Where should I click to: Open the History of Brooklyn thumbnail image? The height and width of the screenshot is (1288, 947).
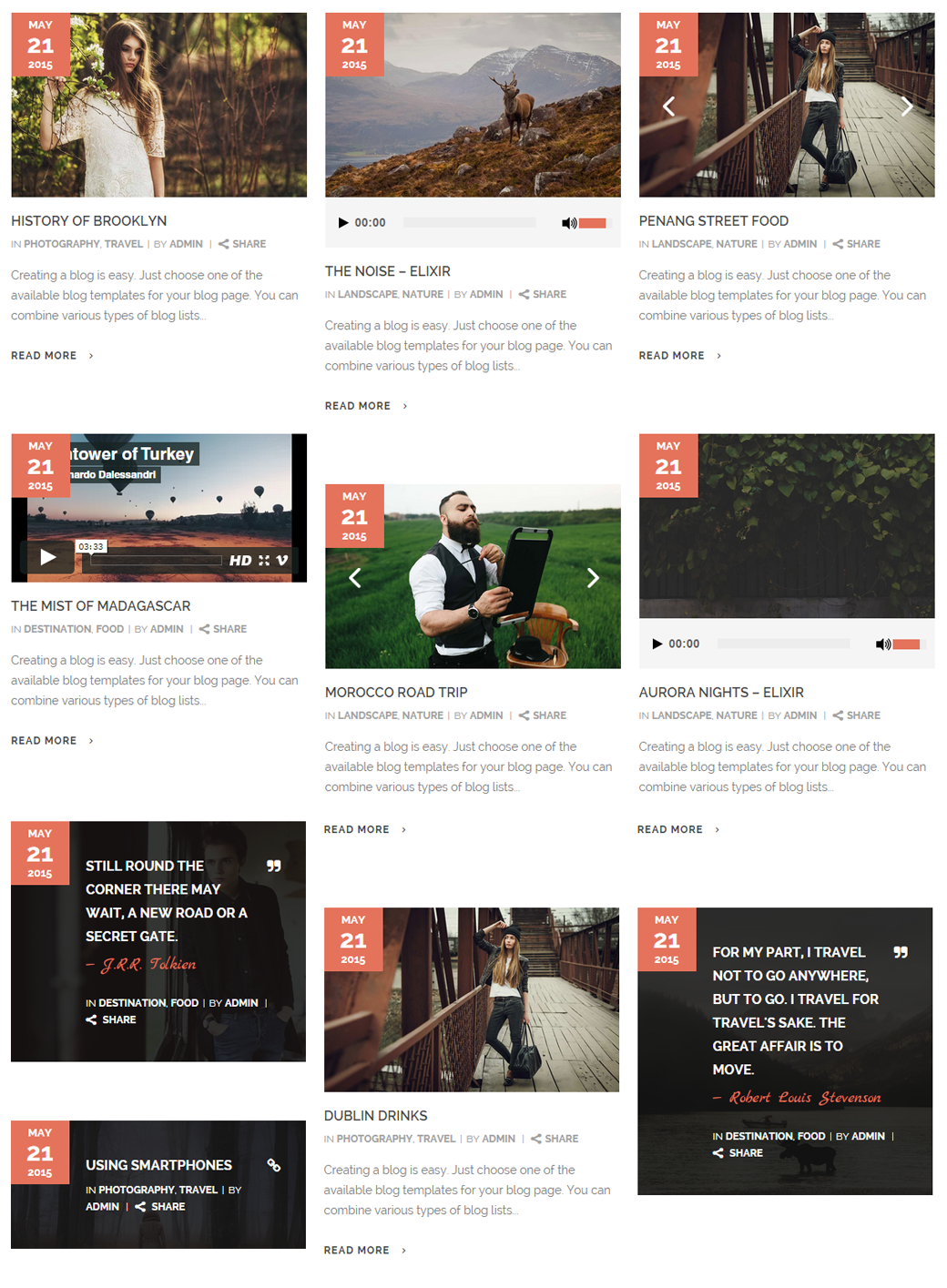[158, 105]
